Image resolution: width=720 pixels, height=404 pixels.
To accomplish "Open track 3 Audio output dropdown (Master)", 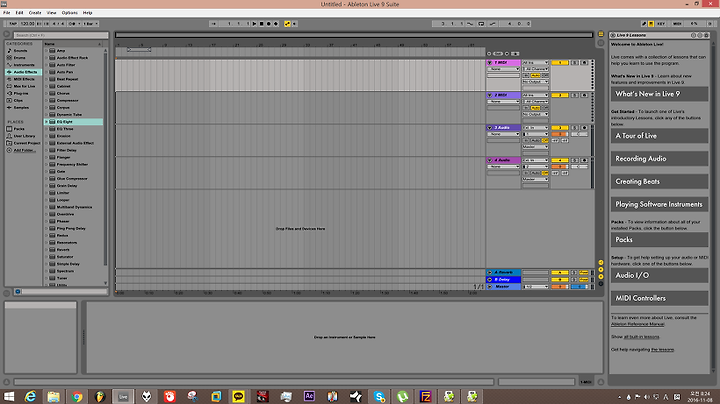I will pos(535,147).
